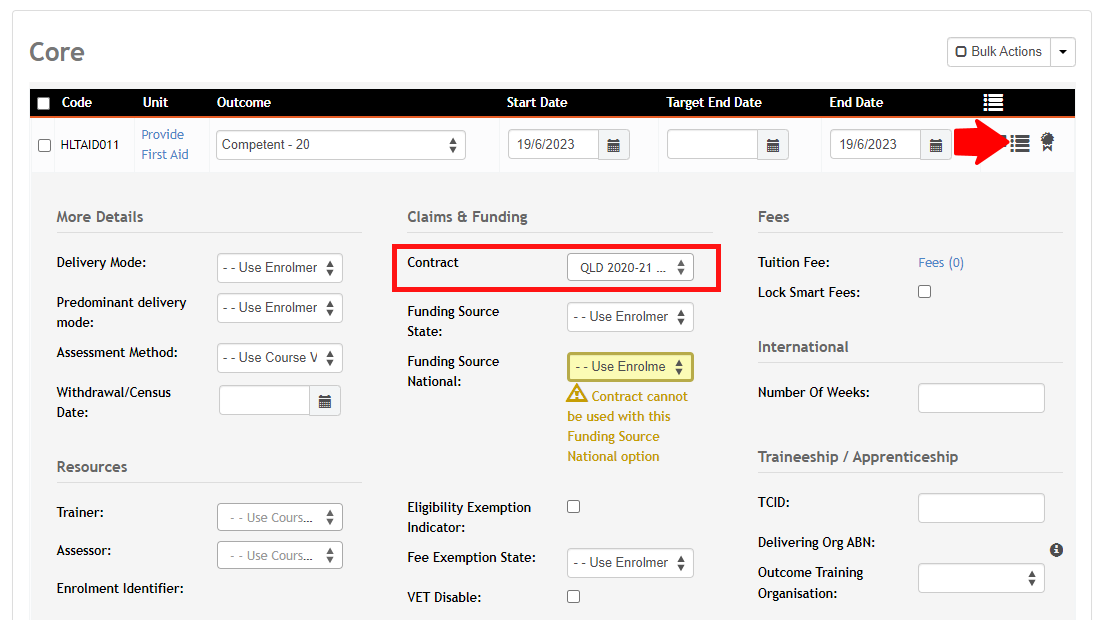
Task: Open the Contract dropdown showing QLD 2020-21
Action: point(630,267)
